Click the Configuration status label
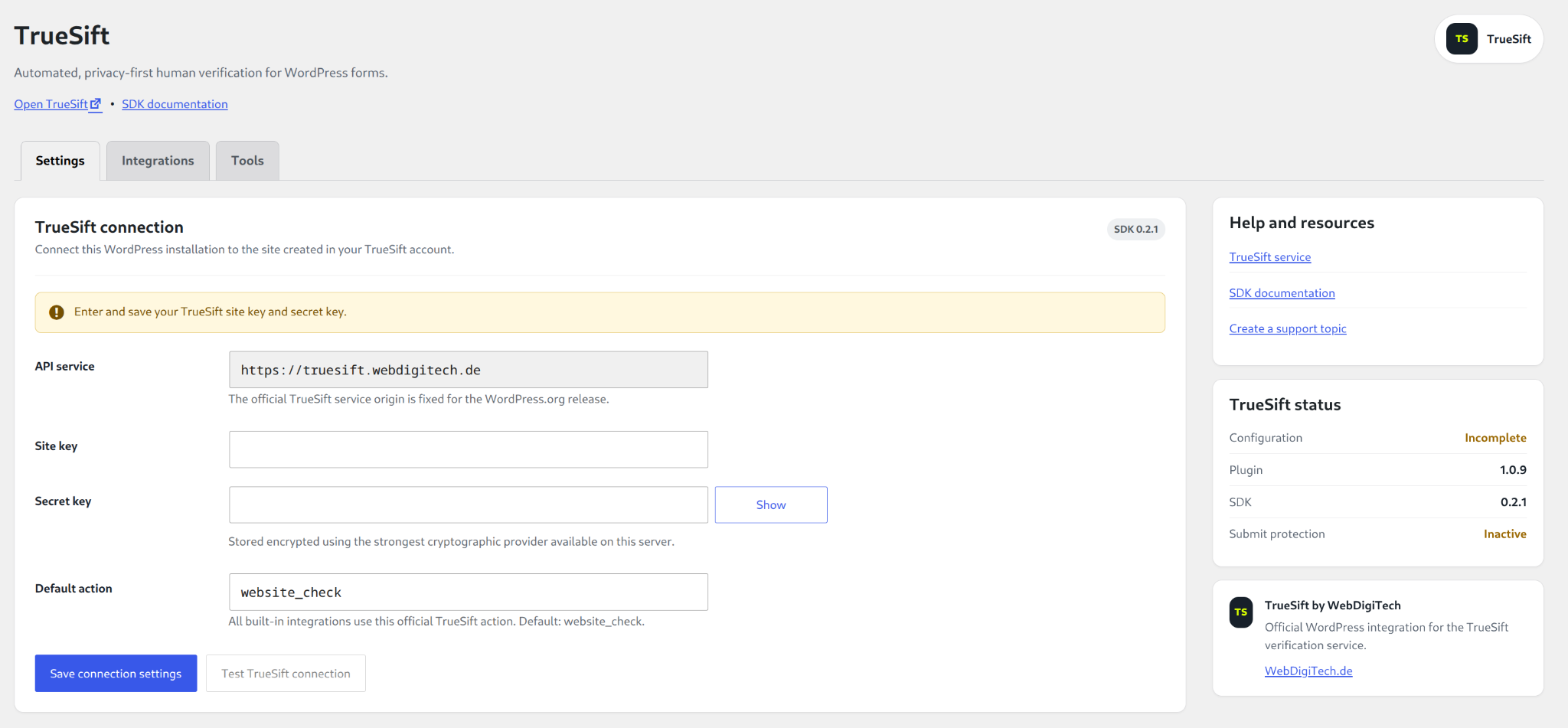Viewport: 1568px width, 728px height. (x=1266, y=438)
